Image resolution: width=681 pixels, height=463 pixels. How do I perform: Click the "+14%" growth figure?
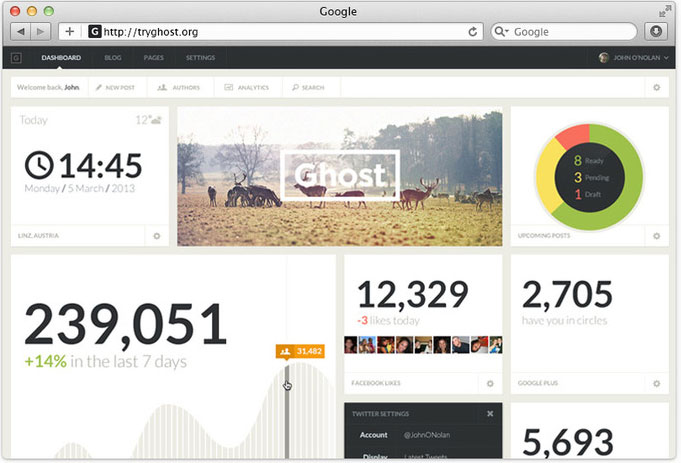[46, 361]
